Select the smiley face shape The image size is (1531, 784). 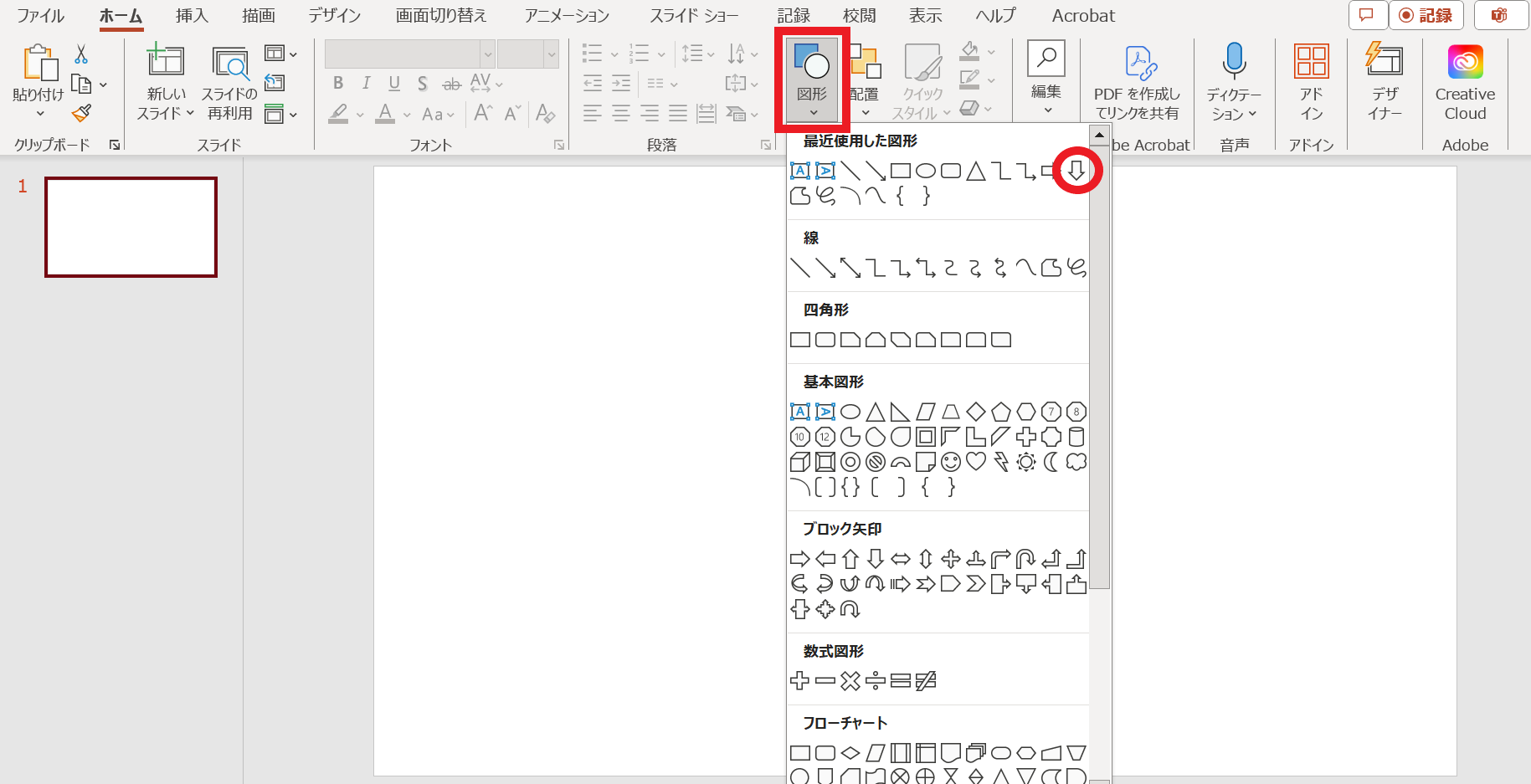(x=951, y=461)
